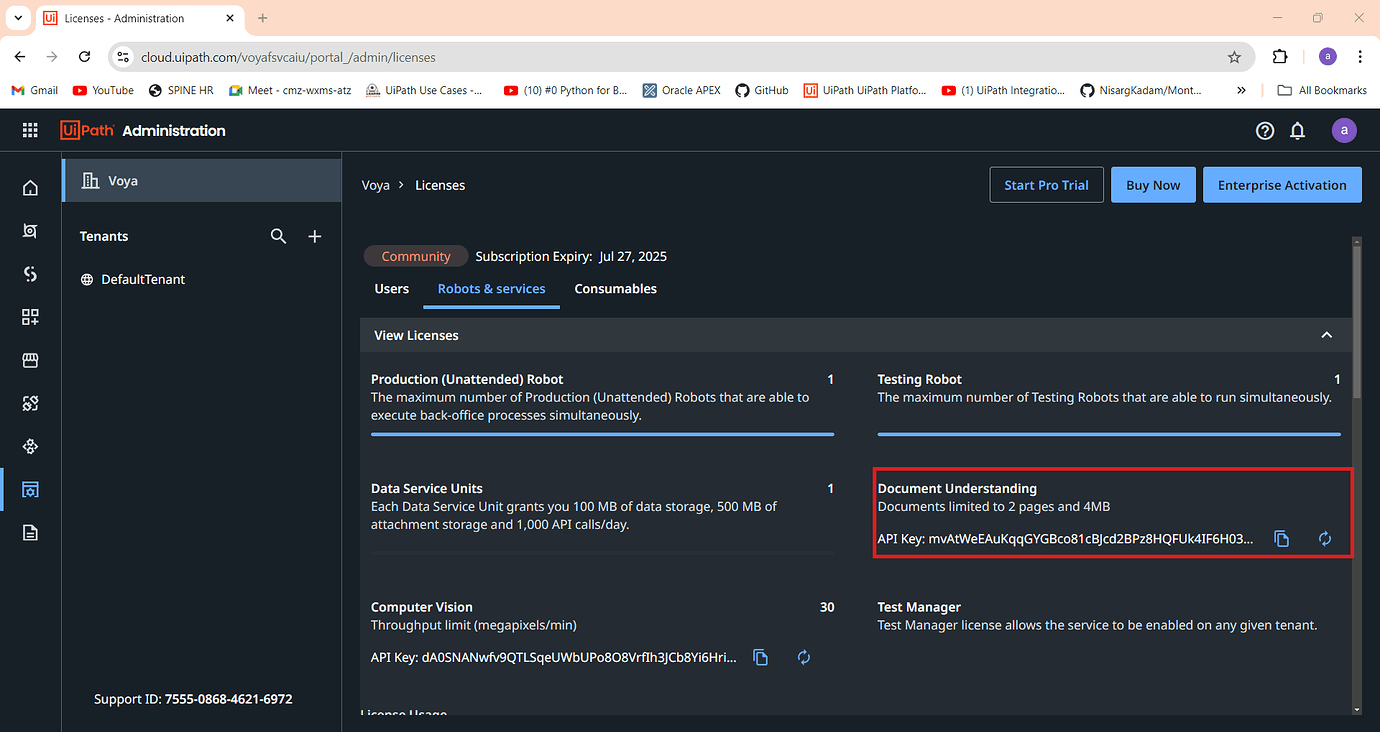Copy the Computer Vision API key

pyautogui.click(x=760, y=657)
